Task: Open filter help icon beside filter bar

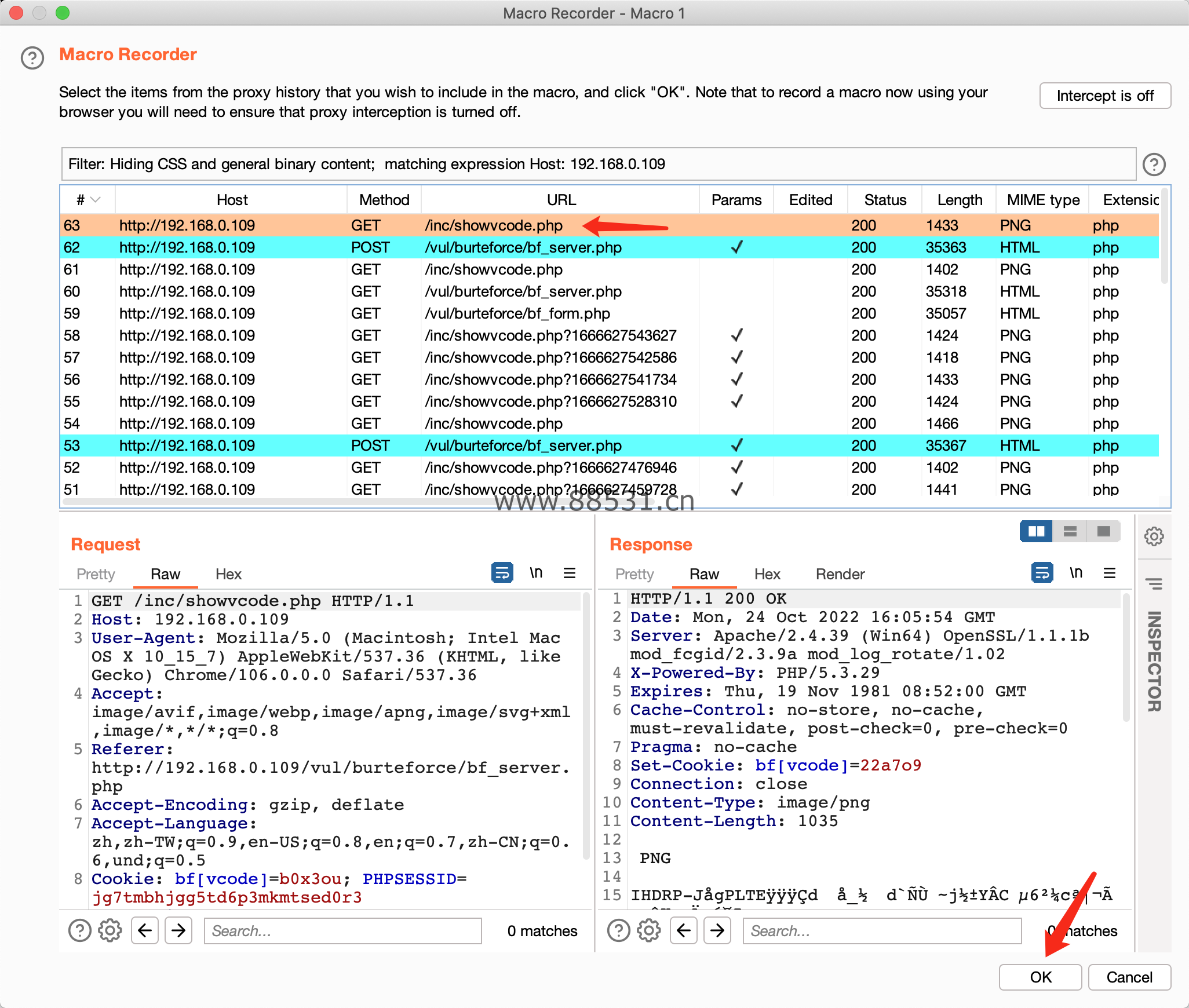Action: tap(1154, 165)
